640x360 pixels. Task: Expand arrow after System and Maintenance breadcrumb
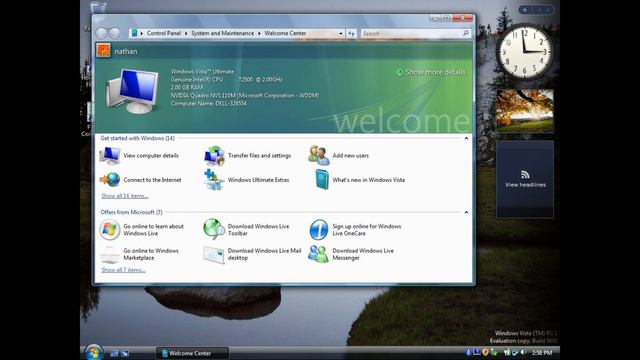(259, 33)
